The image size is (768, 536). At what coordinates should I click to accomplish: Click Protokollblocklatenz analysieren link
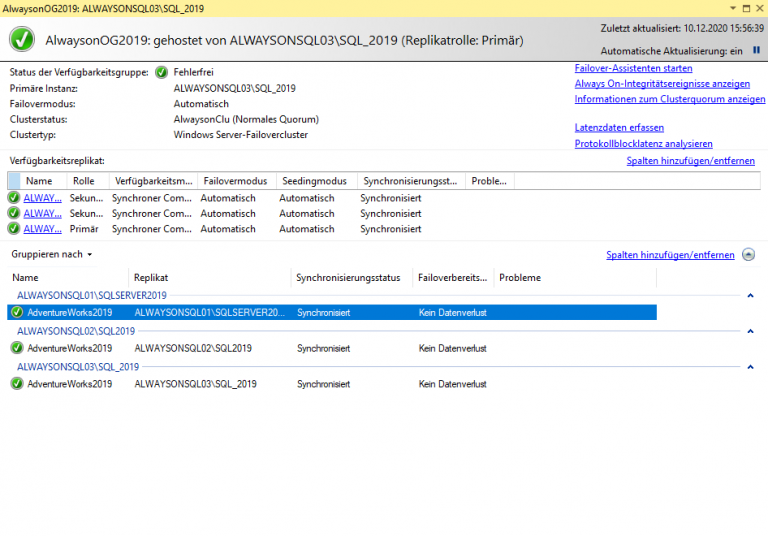[x=644, y=144]
